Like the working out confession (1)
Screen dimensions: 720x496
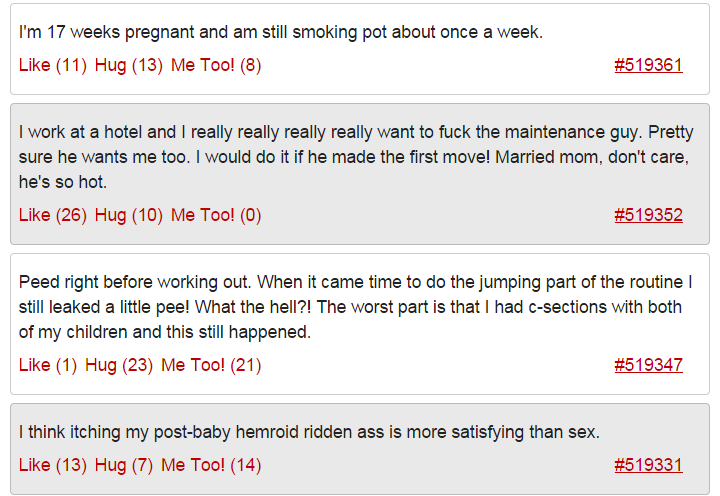(x=48, y=365)
